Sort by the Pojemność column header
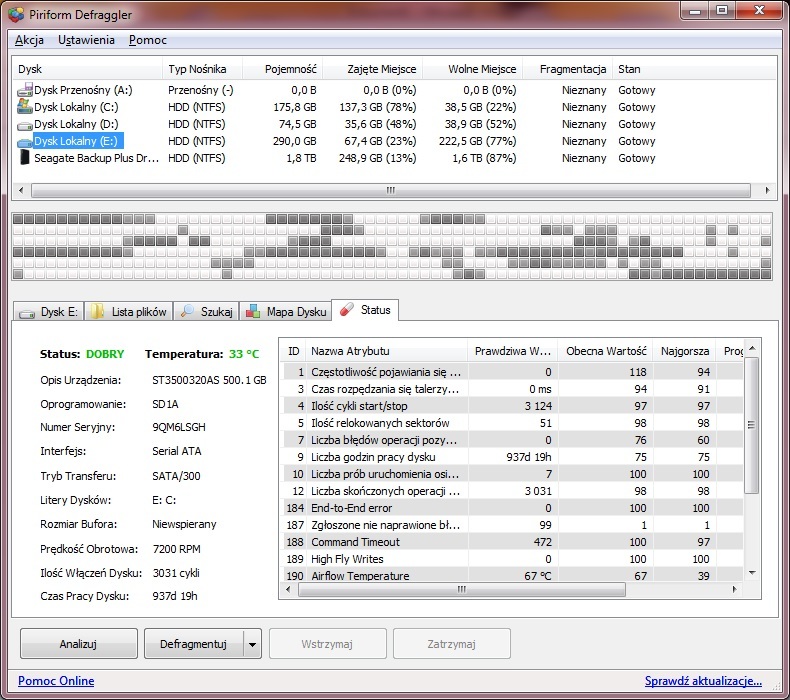The height and width of the screenshot is (700, 790). point(283,69)
